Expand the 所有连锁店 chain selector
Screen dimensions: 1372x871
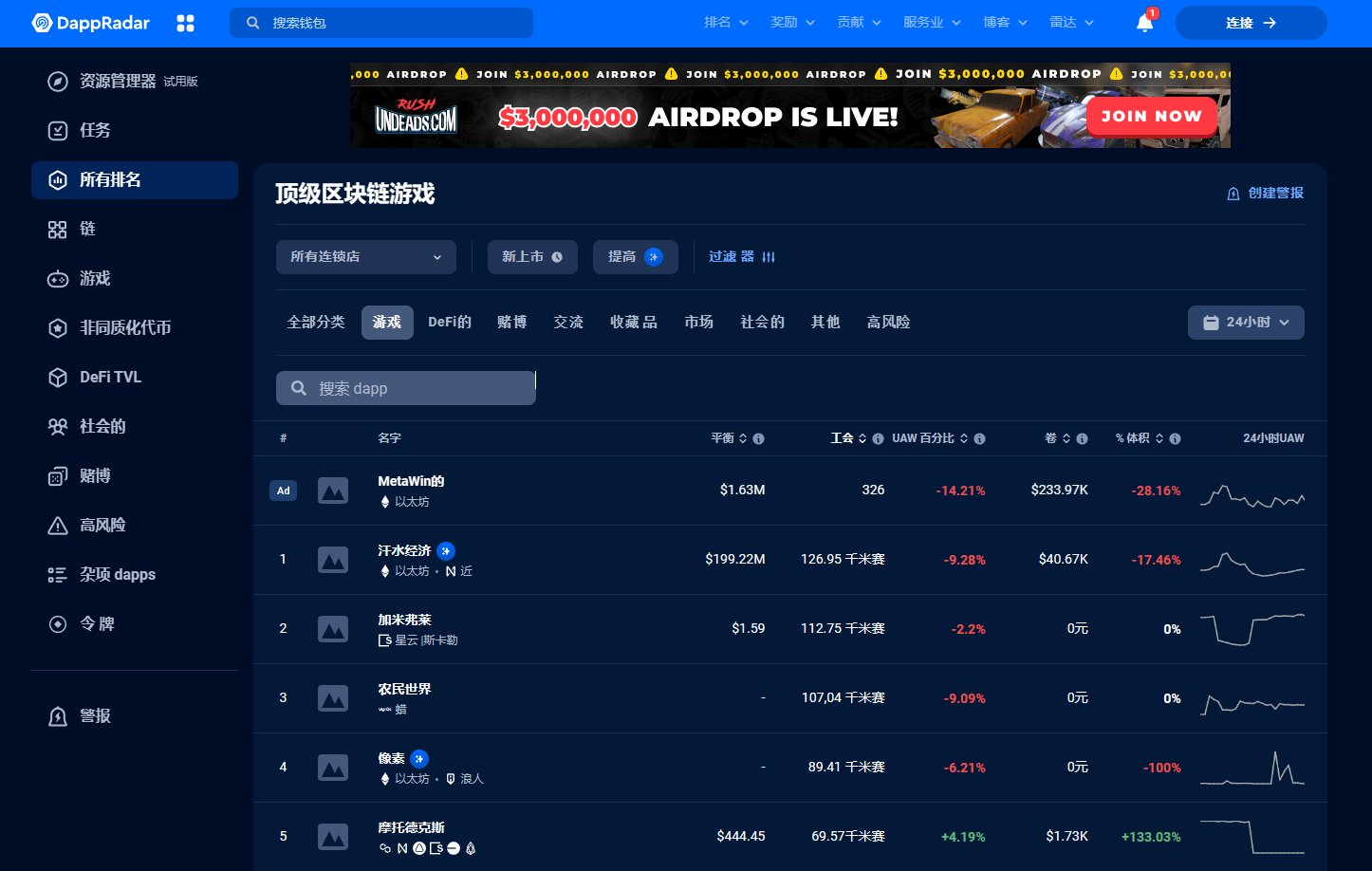[x=366, y=257]
